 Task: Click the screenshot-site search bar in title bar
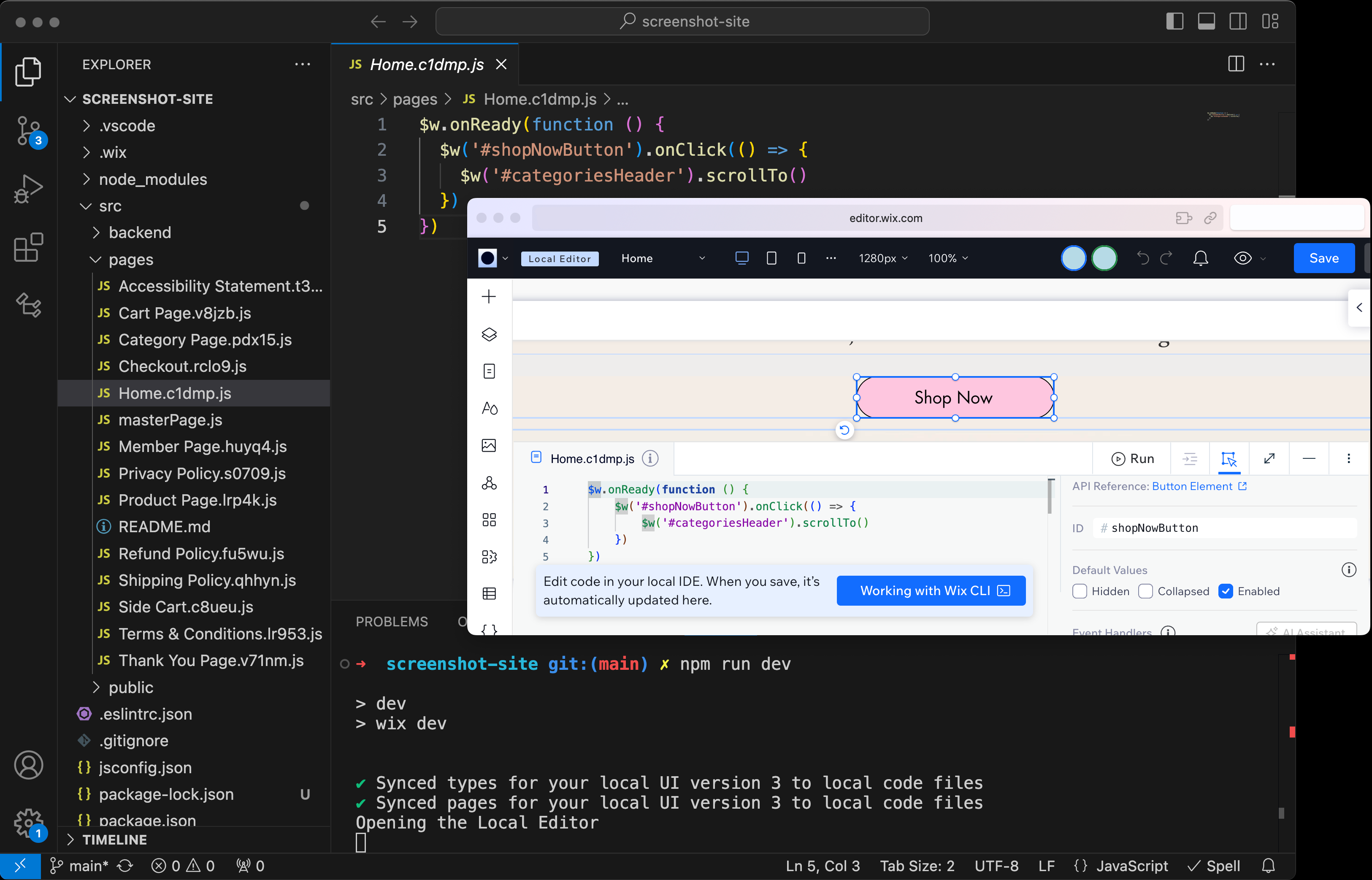[682, 21]
